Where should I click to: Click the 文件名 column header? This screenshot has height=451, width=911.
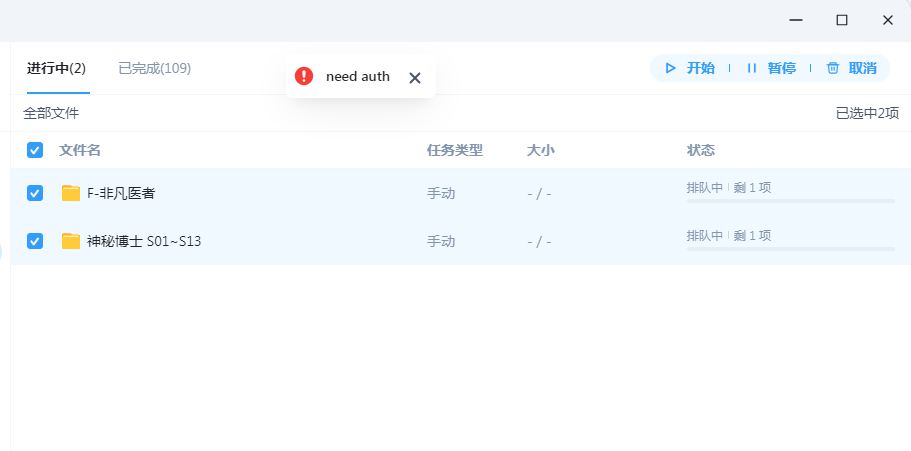[80, 151]
